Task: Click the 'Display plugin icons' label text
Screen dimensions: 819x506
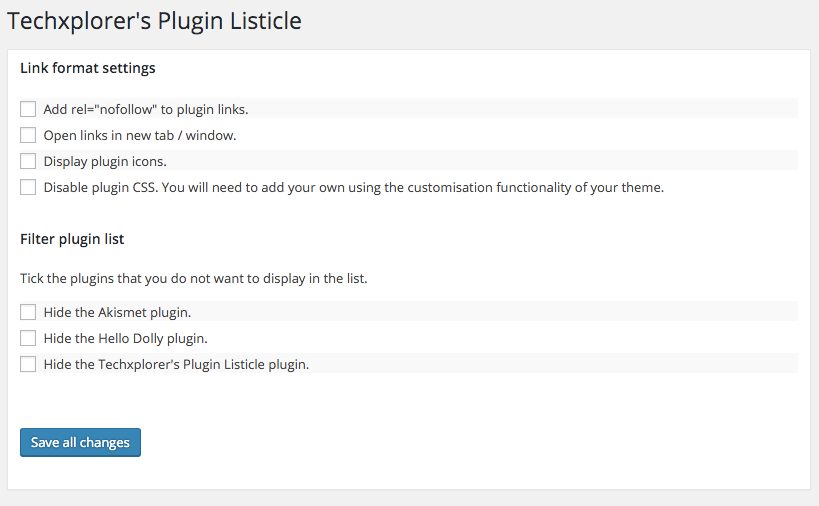Action: click(x=105, y=162)
